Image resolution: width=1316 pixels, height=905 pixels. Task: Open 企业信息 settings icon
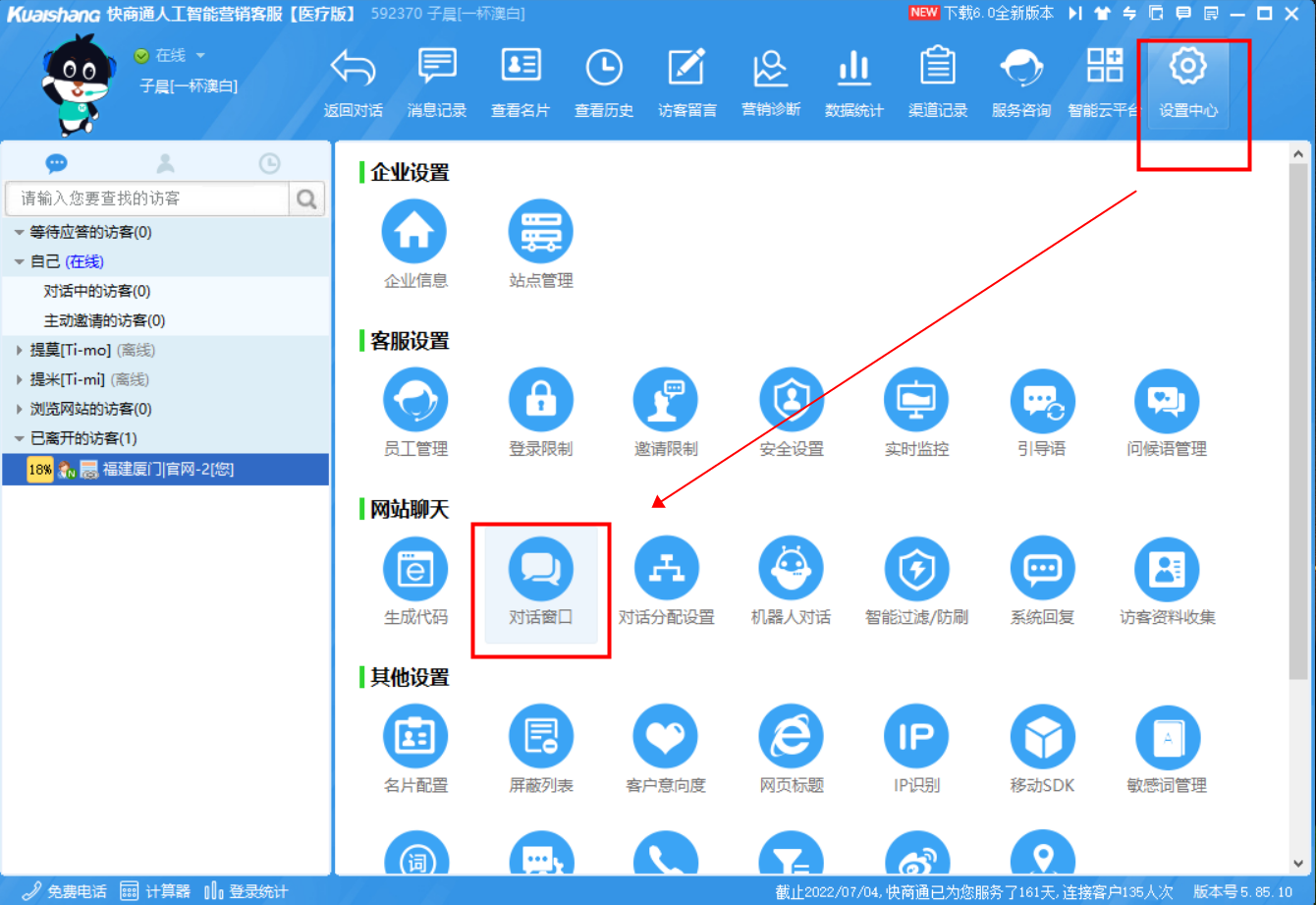(x=414, y=232)
